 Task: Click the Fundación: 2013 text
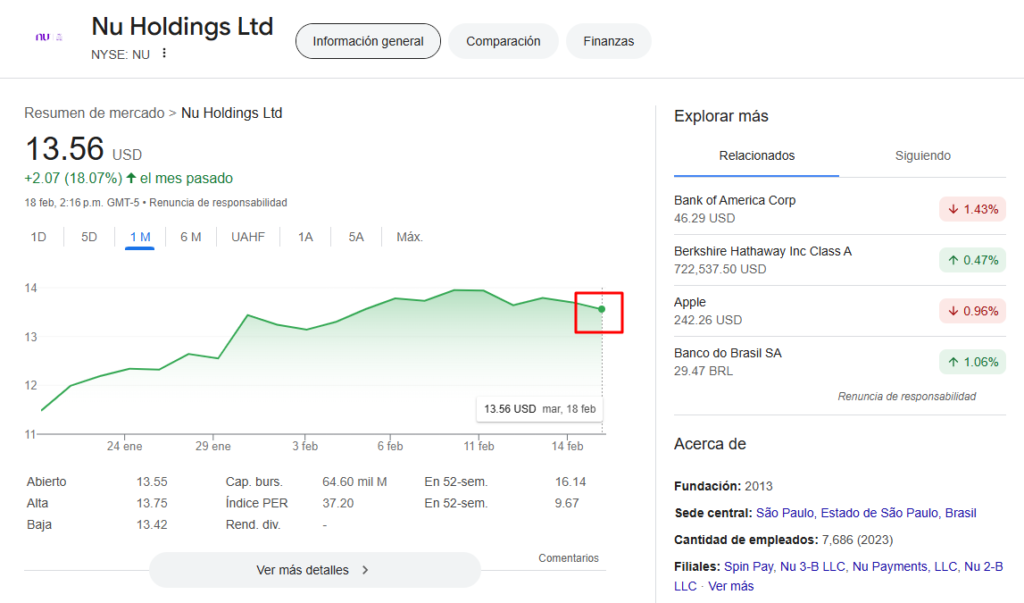[x=723, y=486]
